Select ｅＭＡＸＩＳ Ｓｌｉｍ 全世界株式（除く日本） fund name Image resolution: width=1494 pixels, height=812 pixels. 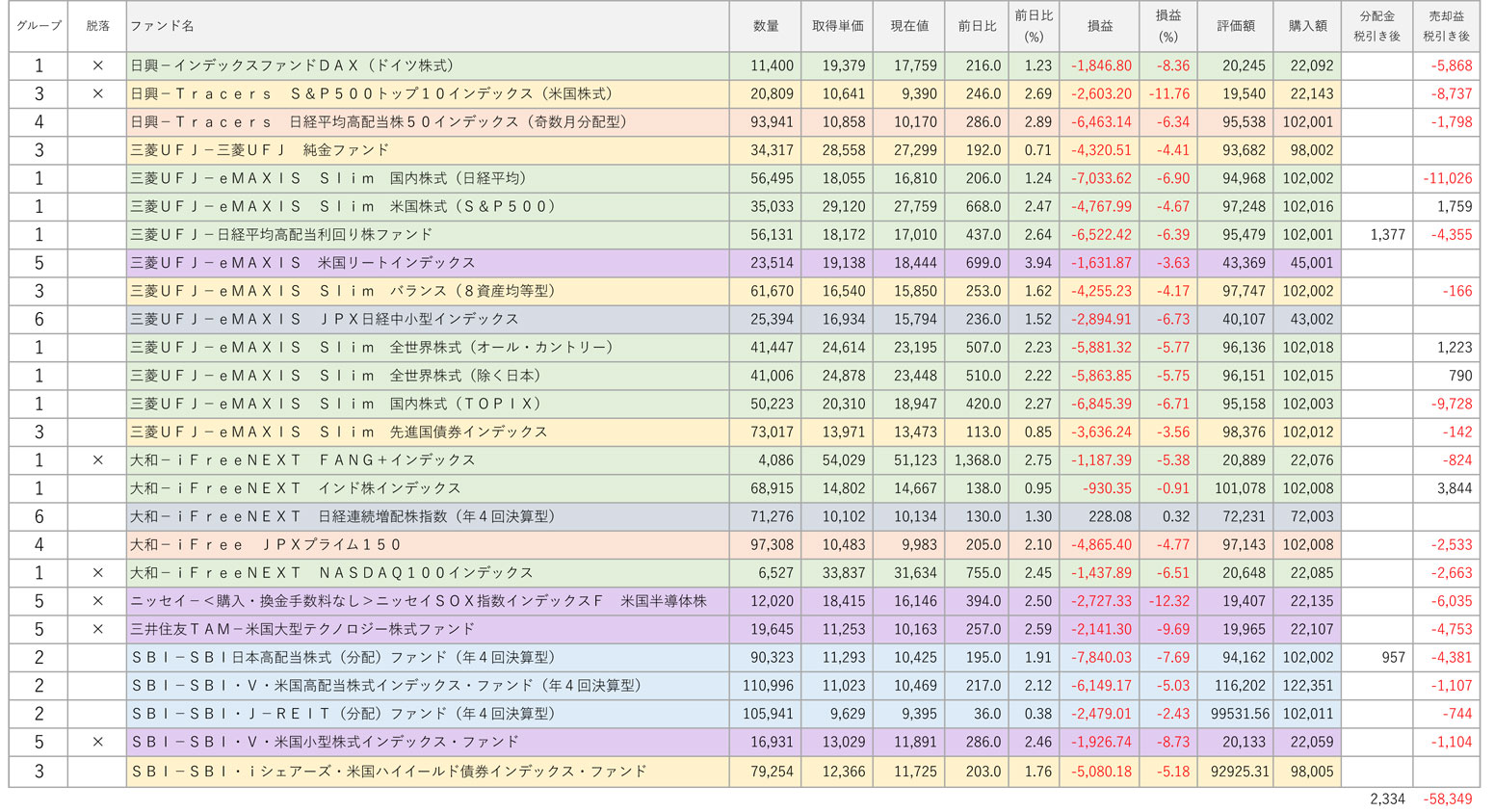tap(336, 376)
